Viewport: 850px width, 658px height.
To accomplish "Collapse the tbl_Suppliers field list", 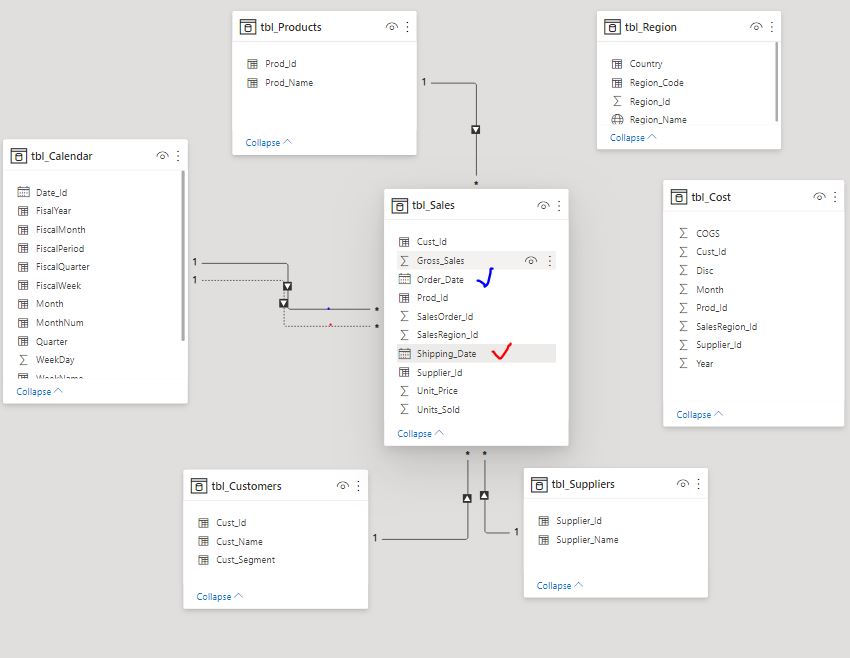I will click(556, 585).
